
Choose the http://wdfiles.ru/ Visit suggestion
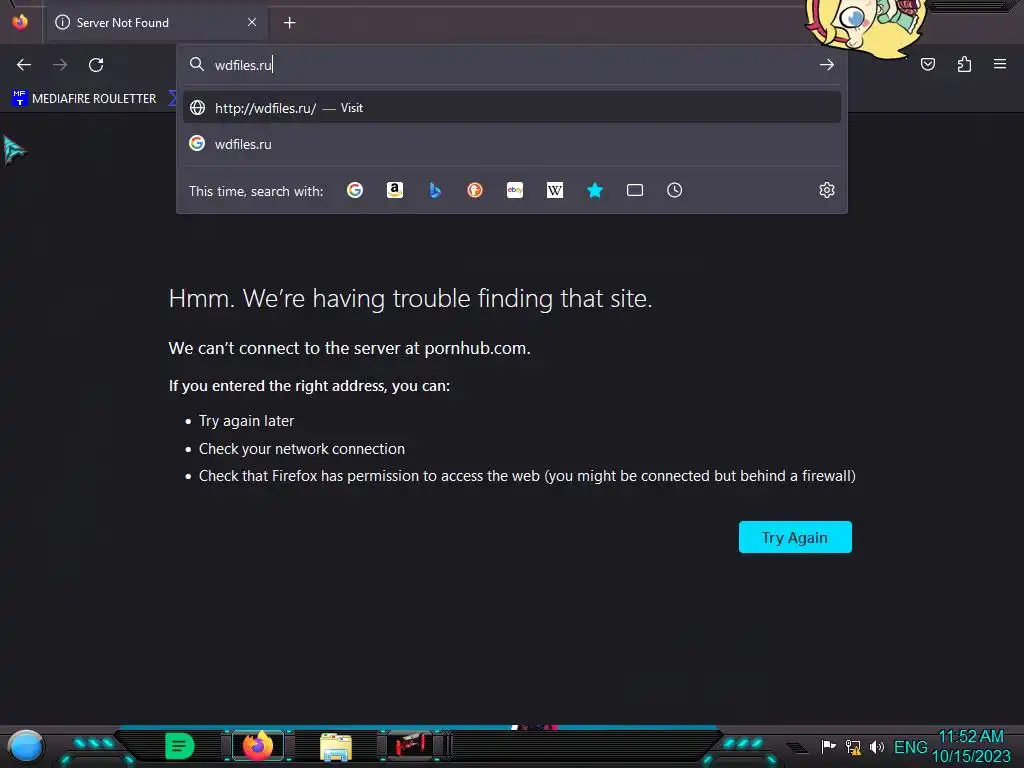pos(512,108)
